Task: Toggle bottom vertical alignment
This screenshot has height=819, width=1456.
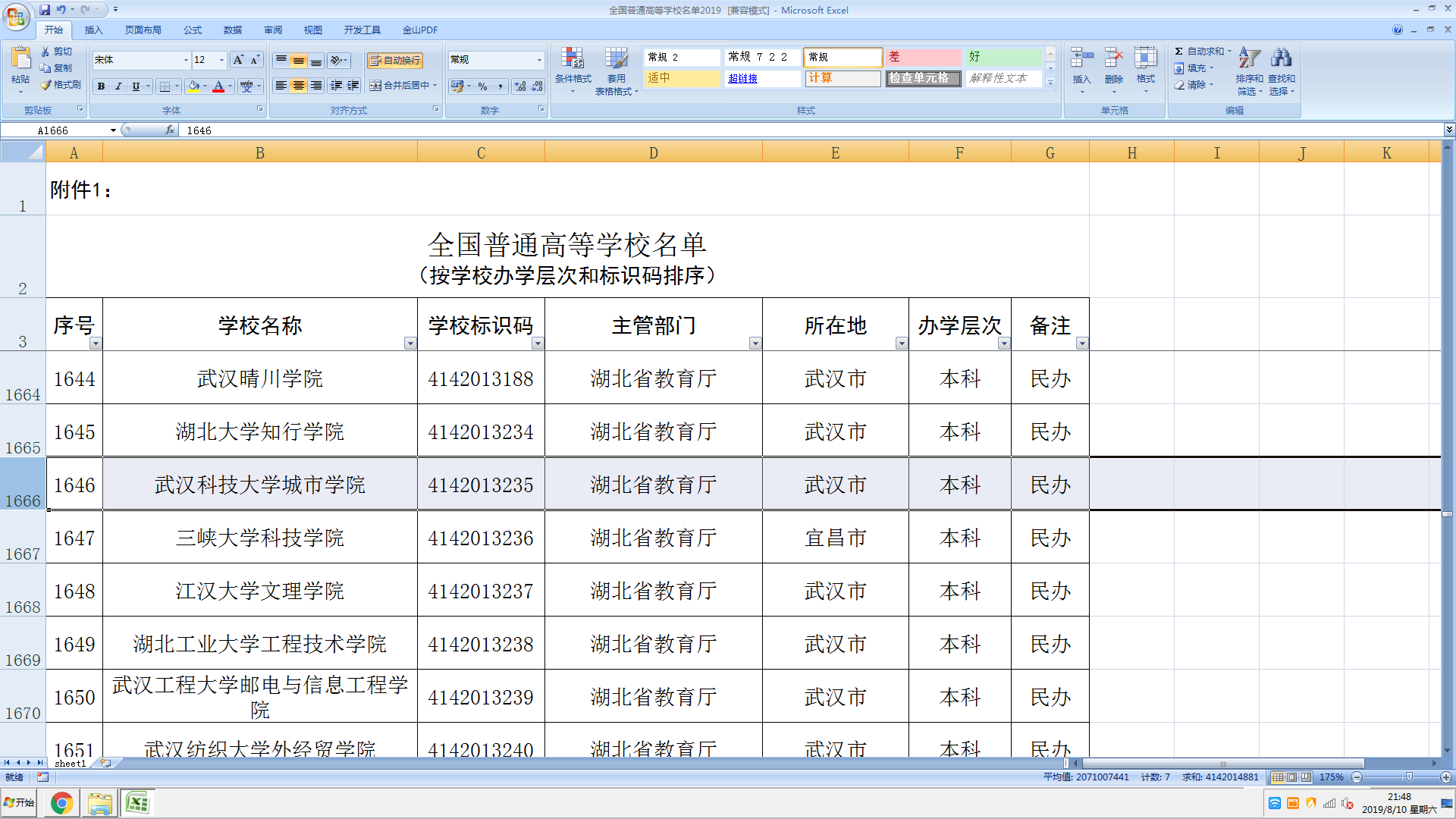Action: pos(316,60)
